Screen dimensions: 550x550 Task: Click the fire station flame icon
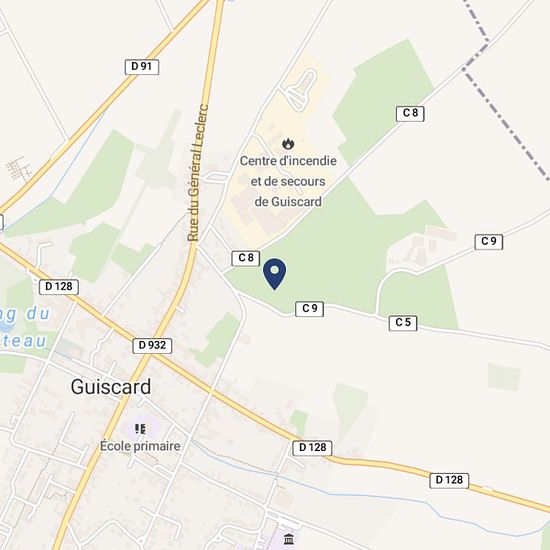click(x=288, y=143)
